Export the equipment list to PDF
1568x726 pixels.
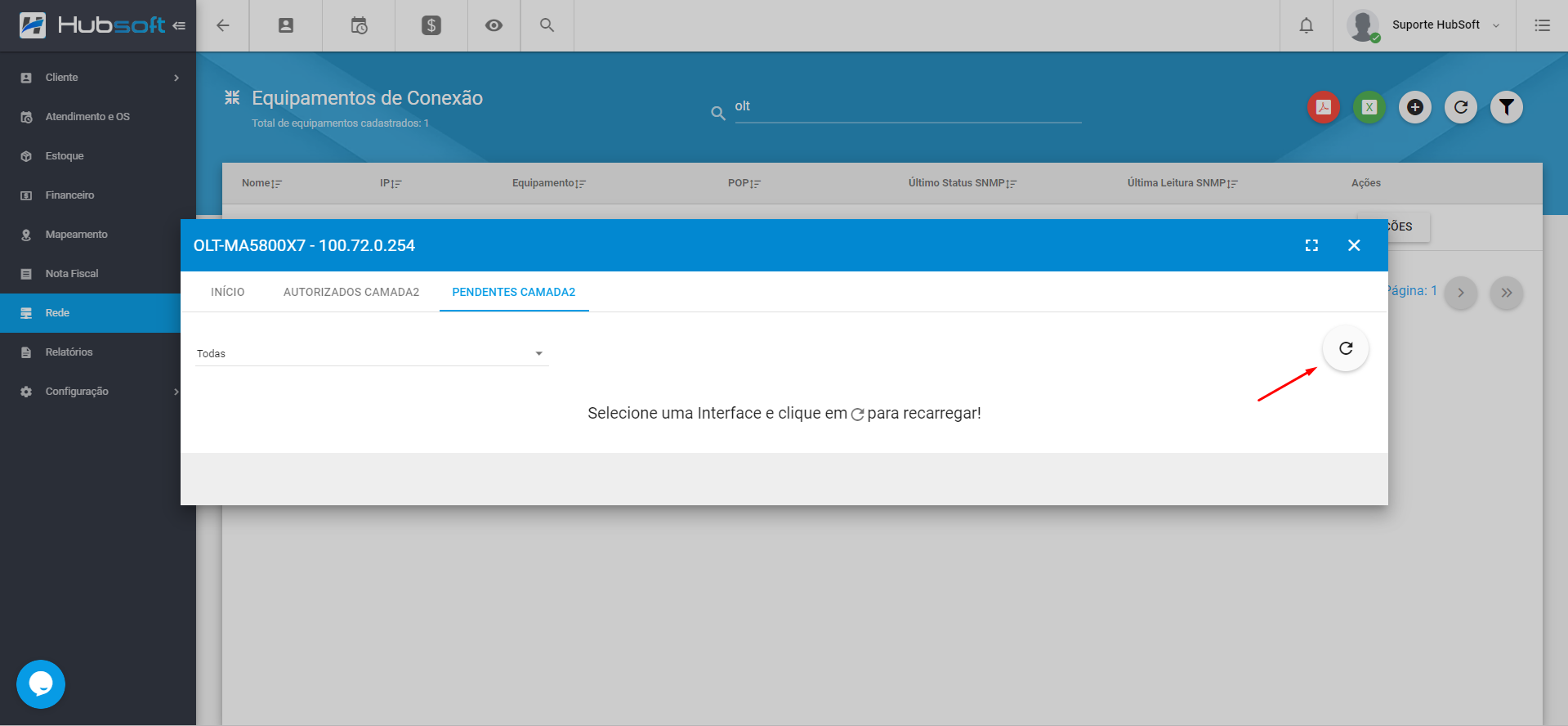pyautogui.click(x=1323, y=107)
